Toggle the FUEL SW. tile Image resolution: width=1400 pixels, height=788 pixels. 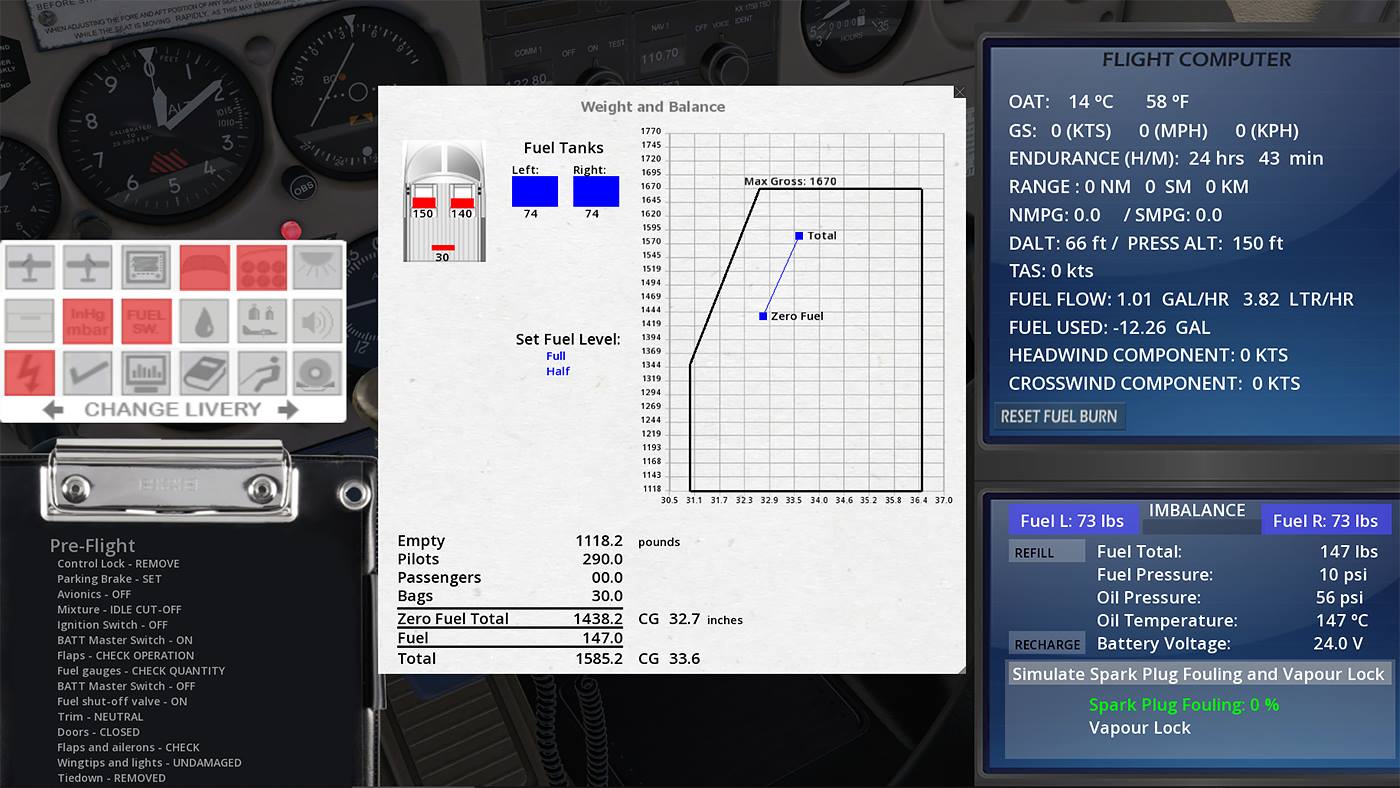(146, 321)
